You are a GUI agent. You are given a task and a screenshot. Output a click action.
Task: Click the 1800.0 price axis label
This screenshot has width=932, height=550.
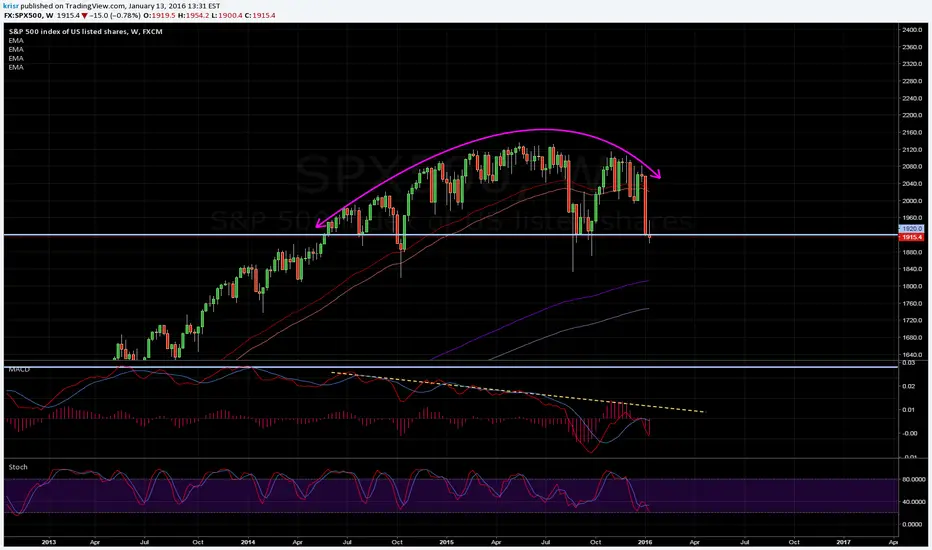click(x=912, y=287)
